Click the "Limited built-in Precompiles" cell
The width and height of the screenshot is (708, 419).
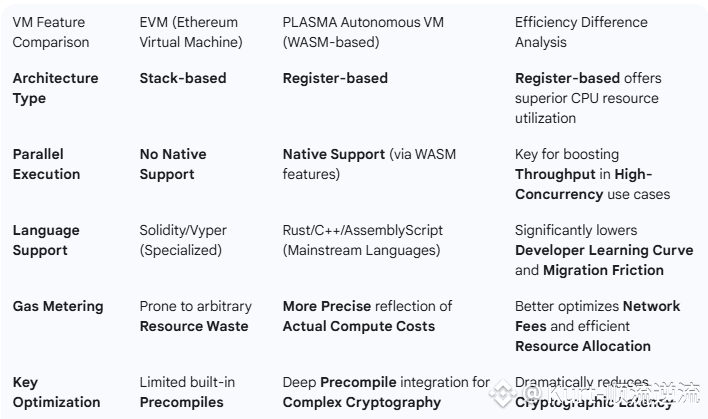coord(187,392)
